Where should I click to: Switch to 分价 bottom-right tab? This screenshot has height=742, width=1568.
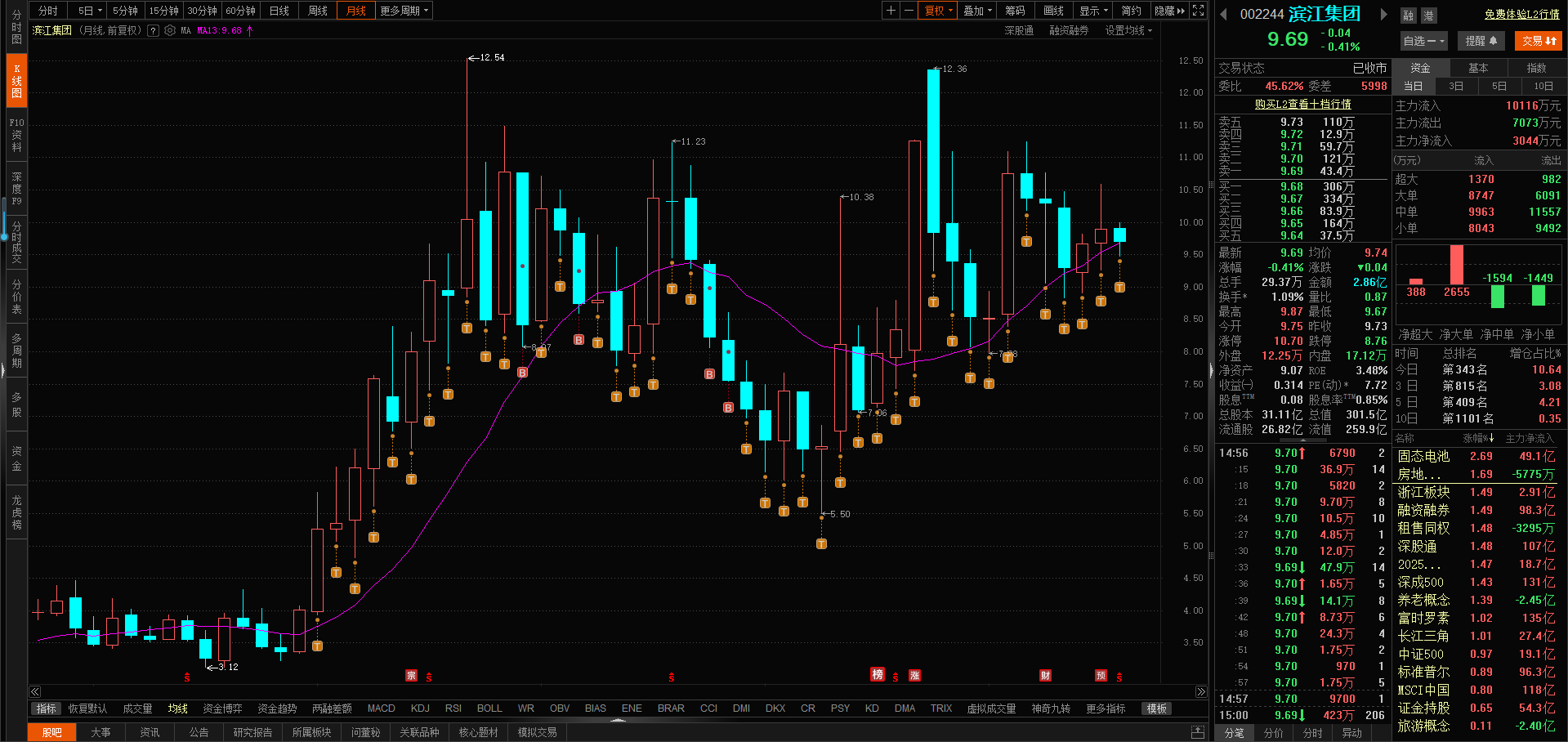(1273, 733)
